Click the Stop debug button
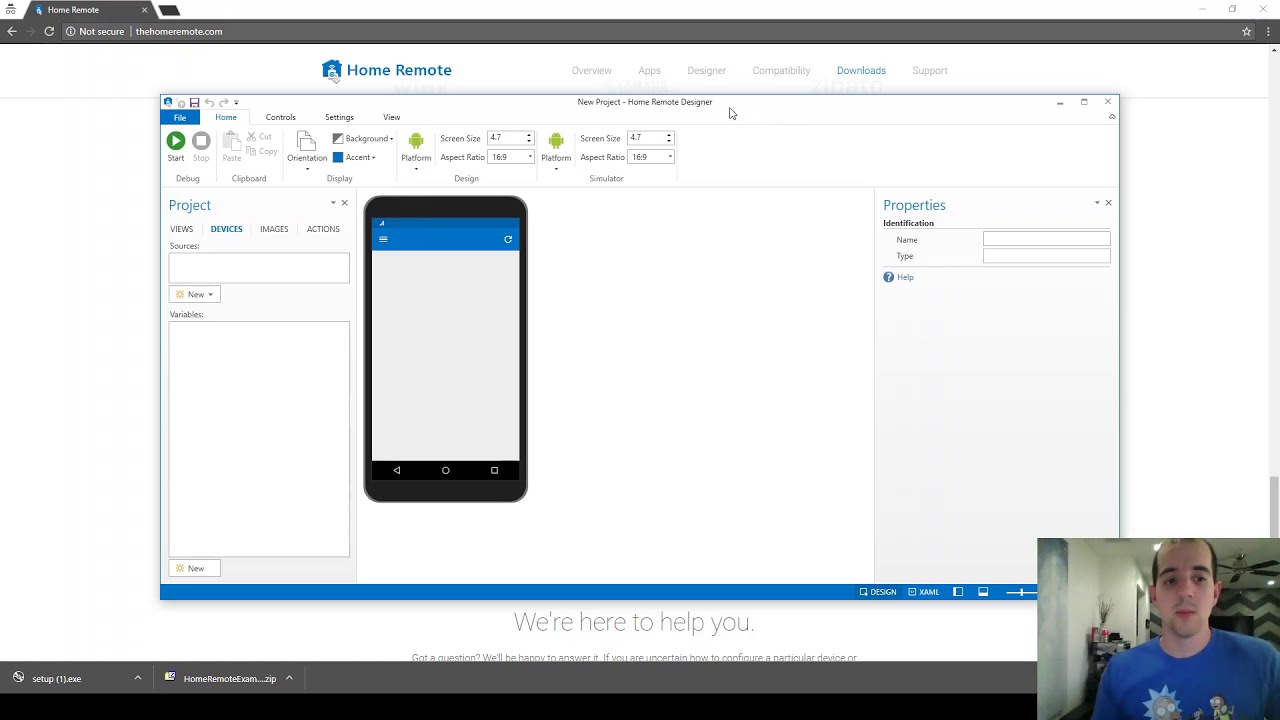The image size is (1280, 720). coord(201,146)
